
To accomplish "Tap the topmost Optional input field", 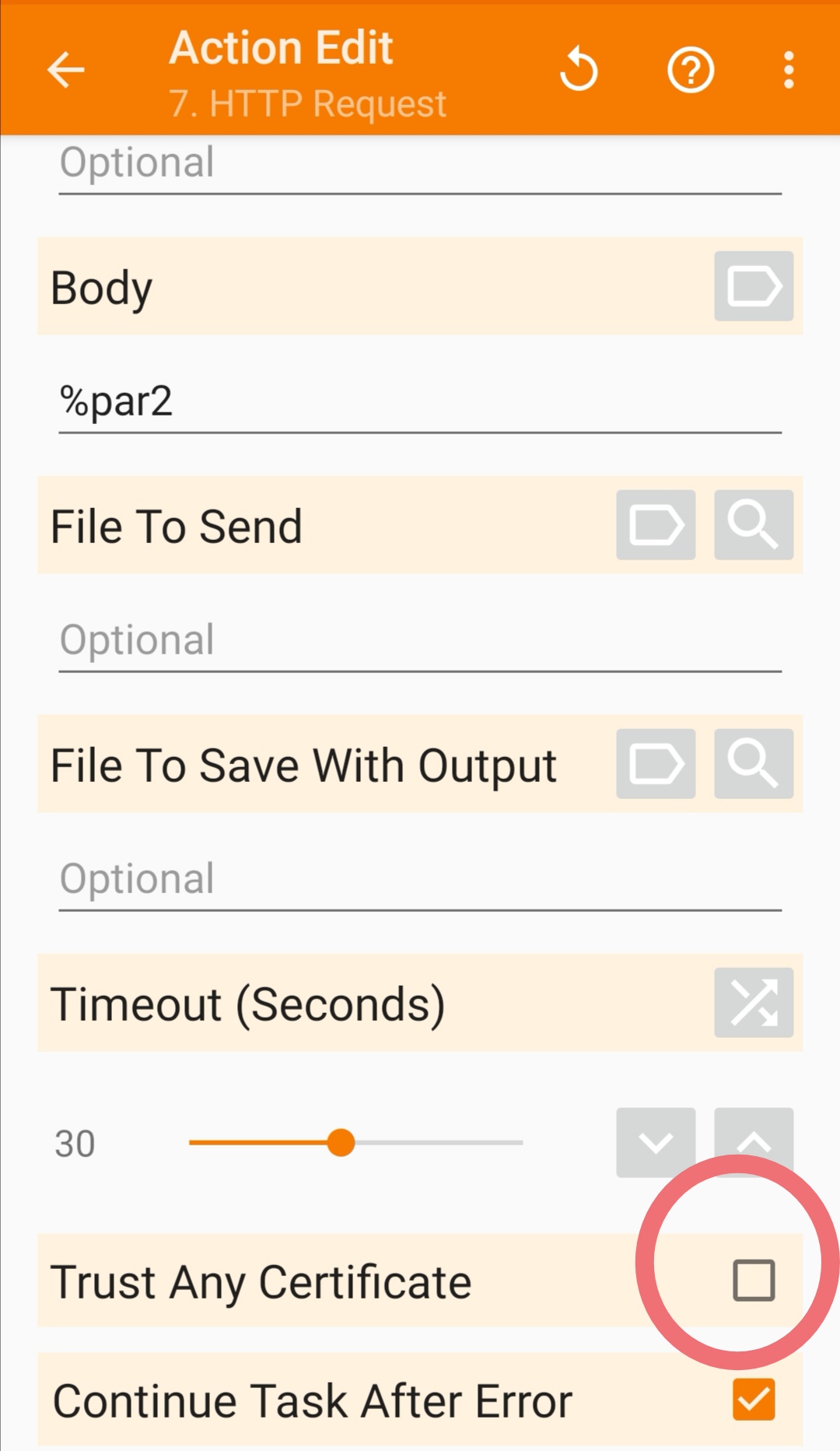I will 420,163.
